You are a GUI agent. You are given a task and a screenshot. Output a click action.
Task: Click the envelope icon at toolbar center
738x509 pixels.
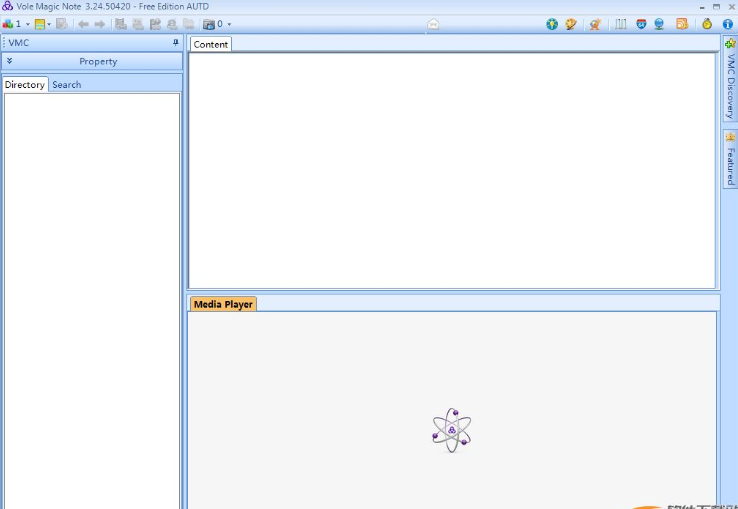433,24
